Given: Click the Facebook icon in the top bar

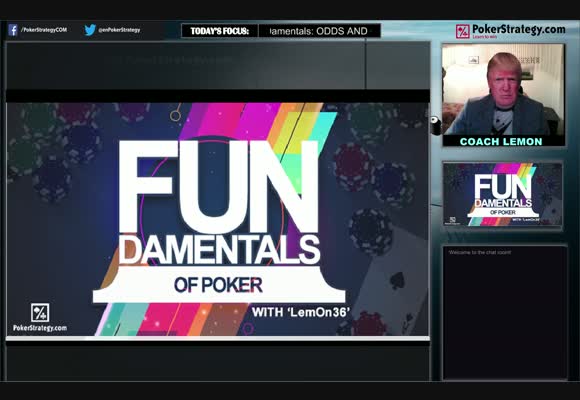Looking at the screenshot, I should pyautogui.click(x=13, y=30).
